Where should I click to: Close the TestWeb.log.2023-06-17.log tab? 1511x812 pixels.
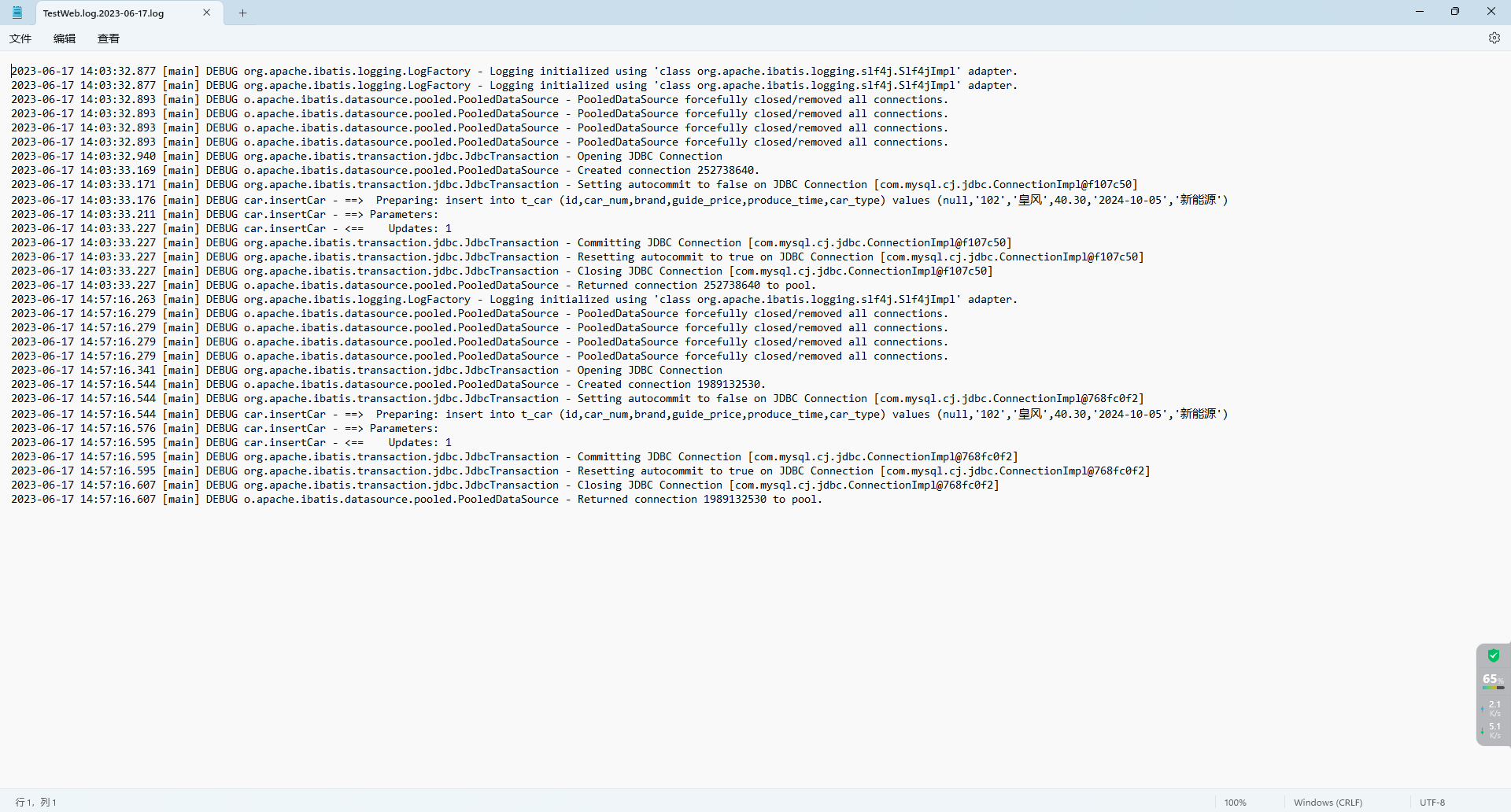pos(207,13)
